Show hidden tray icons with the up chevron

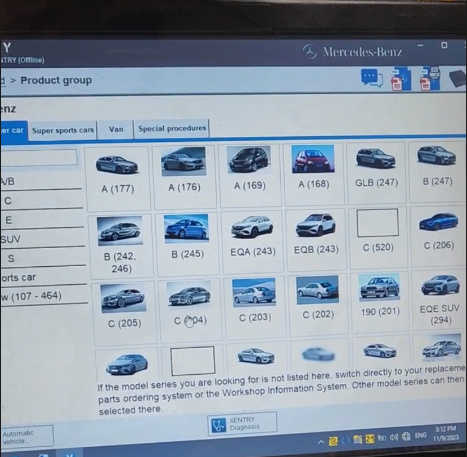321,442
